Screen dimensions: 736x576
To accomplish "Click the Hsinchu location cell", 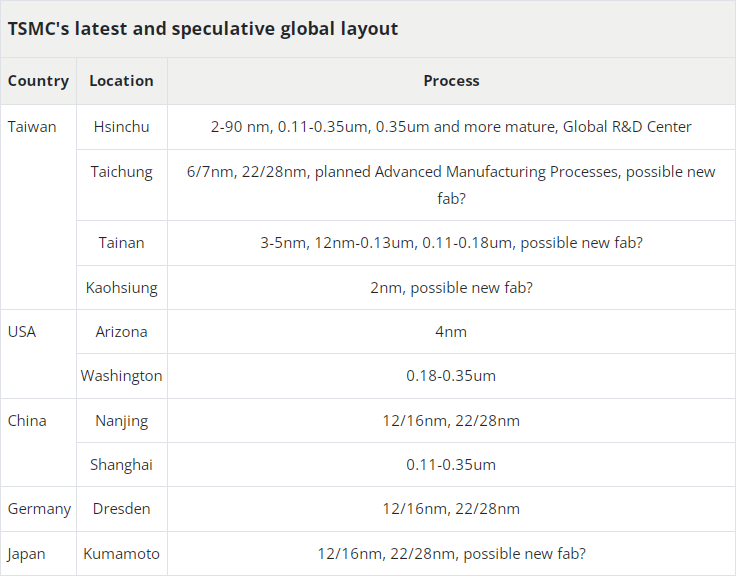I will tap(121, 127).
